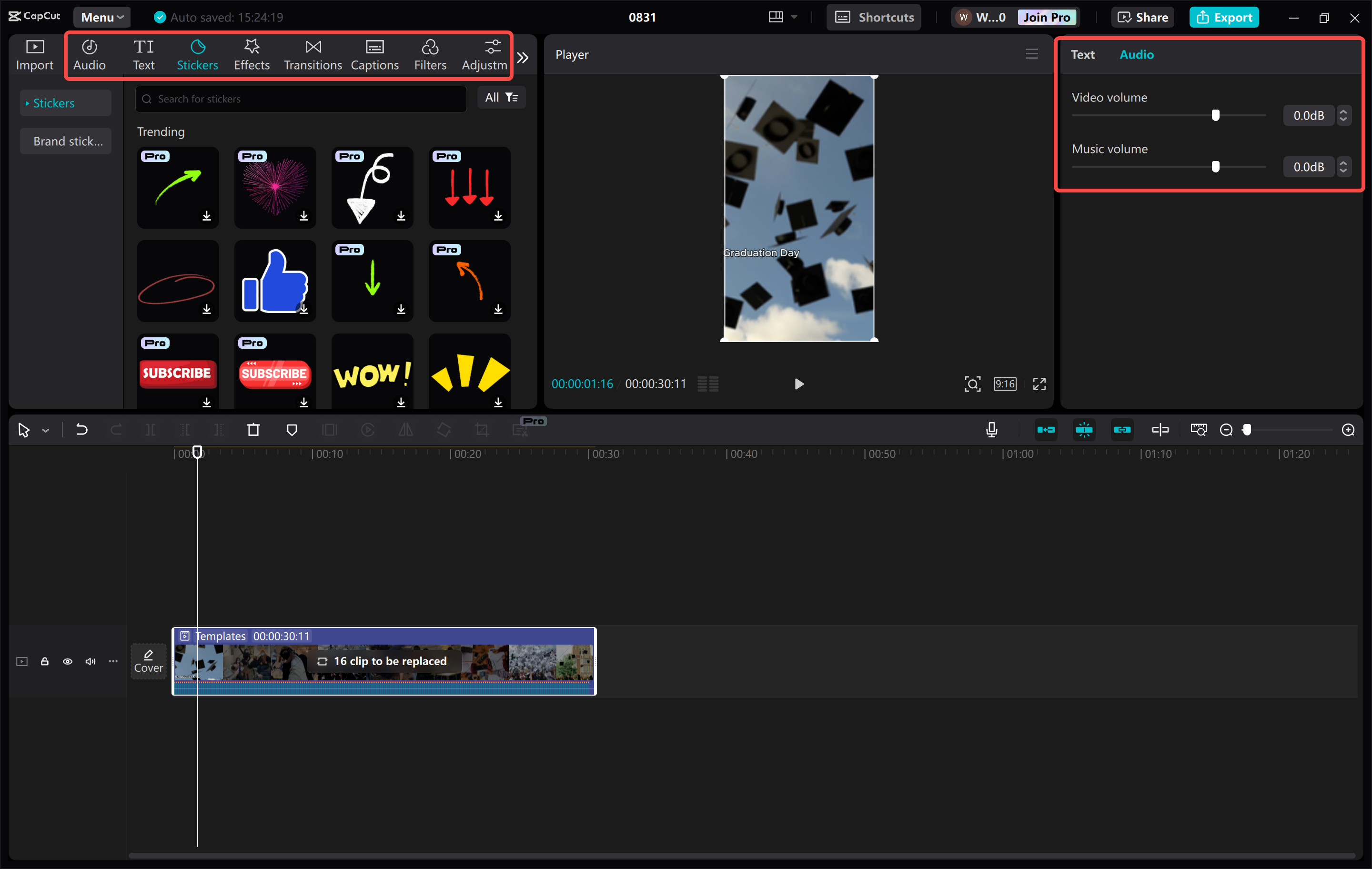Image resolution: width=1372 pixels, height=869 pixels.
Task: Split the clip at the playhead
Action: tap(150, 430)
